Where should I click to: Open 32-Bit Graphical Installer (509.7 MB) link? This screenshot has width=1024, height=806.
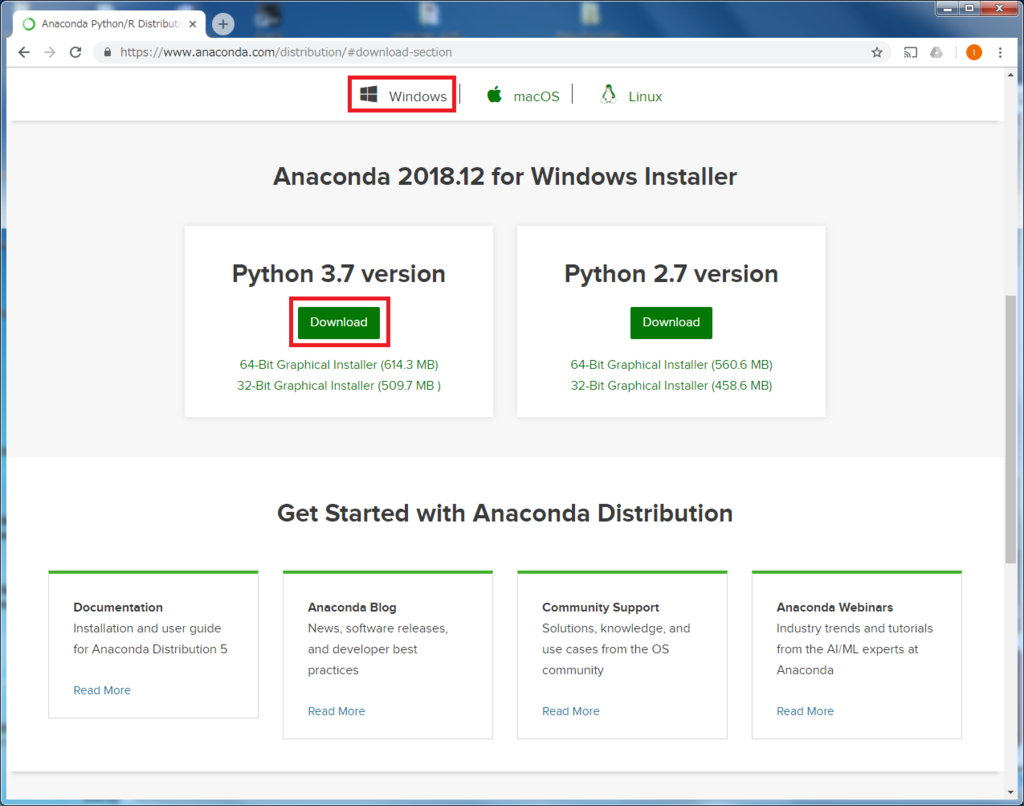[338, 385]
